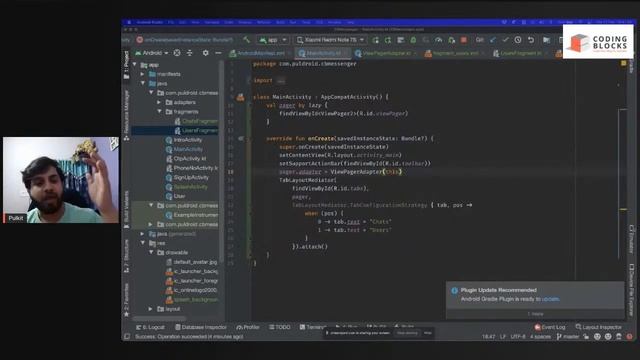The height and width of the screenshot is (360, 640).
Task: Open the Profiler tool window
Action: (248, 327)
